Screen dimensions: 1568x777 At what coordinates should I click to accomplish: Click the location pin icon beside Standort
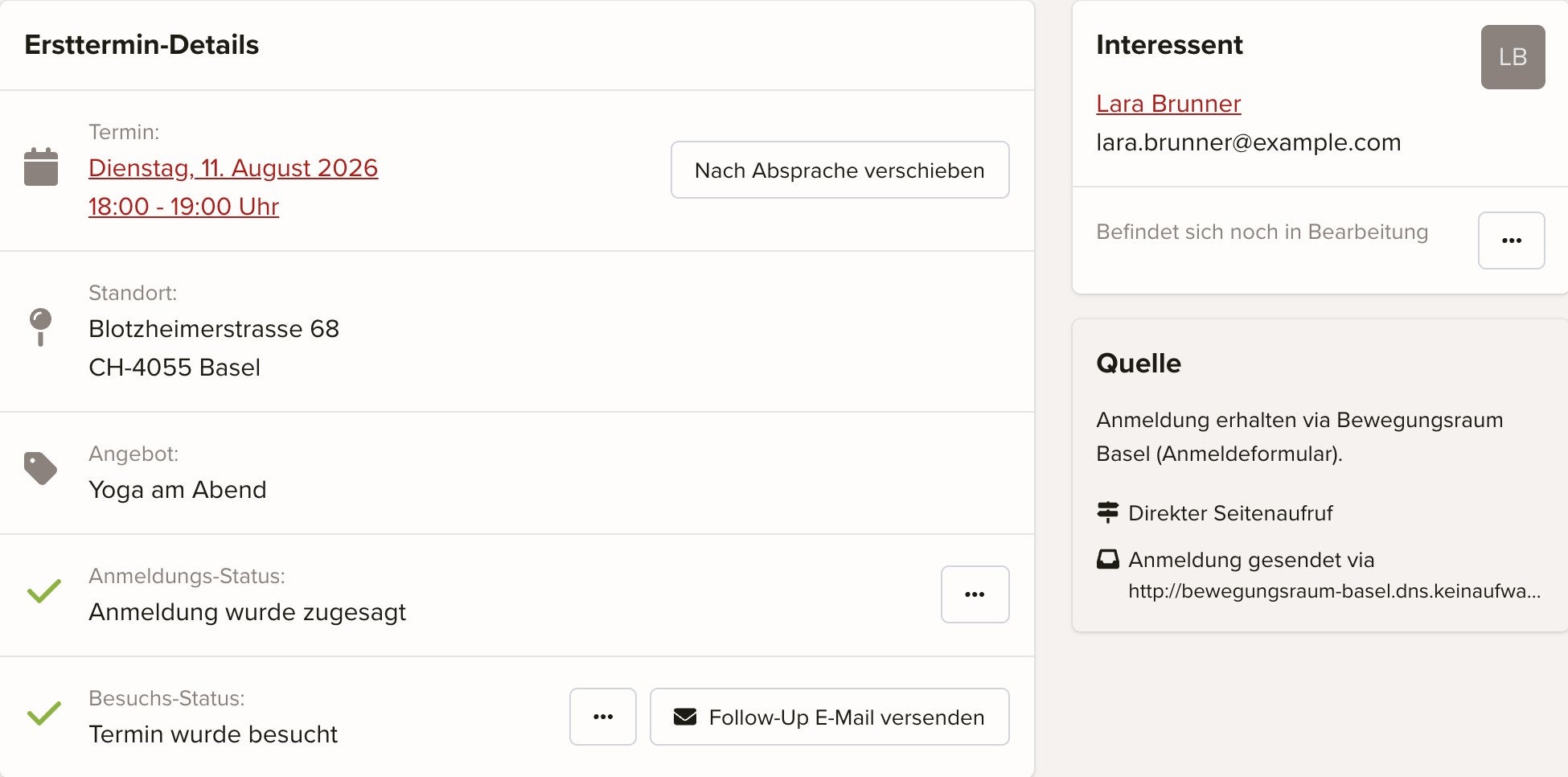[40, 327]
